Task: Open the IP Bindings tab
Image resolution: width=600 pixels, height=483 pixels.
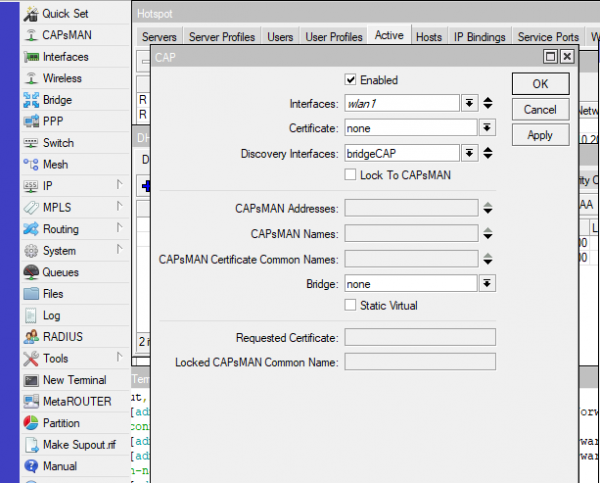Action: pos(479,37)
